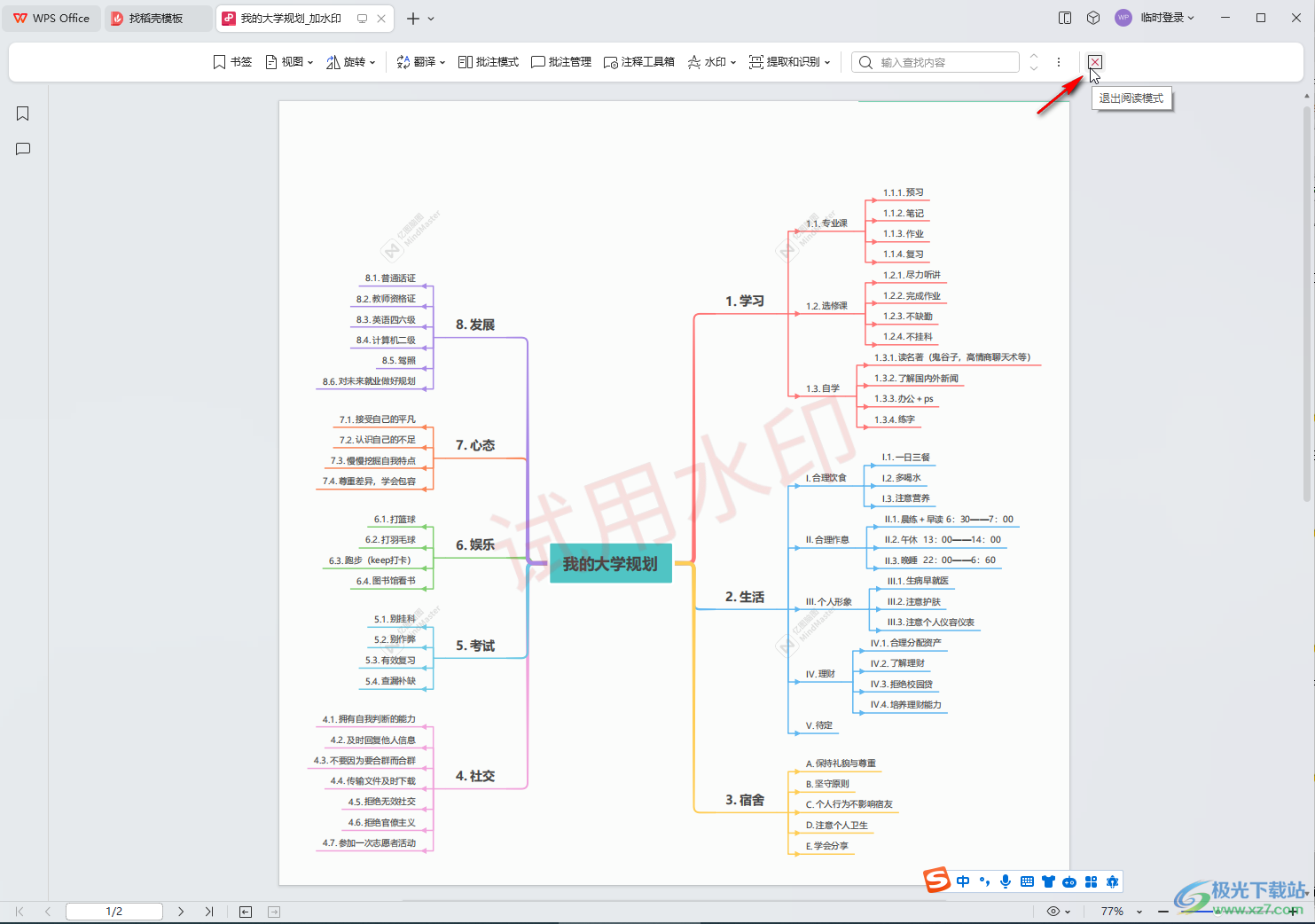Go to previous search result arrow
Viewport: 1315px width, 924px height.
[1034, 57]
